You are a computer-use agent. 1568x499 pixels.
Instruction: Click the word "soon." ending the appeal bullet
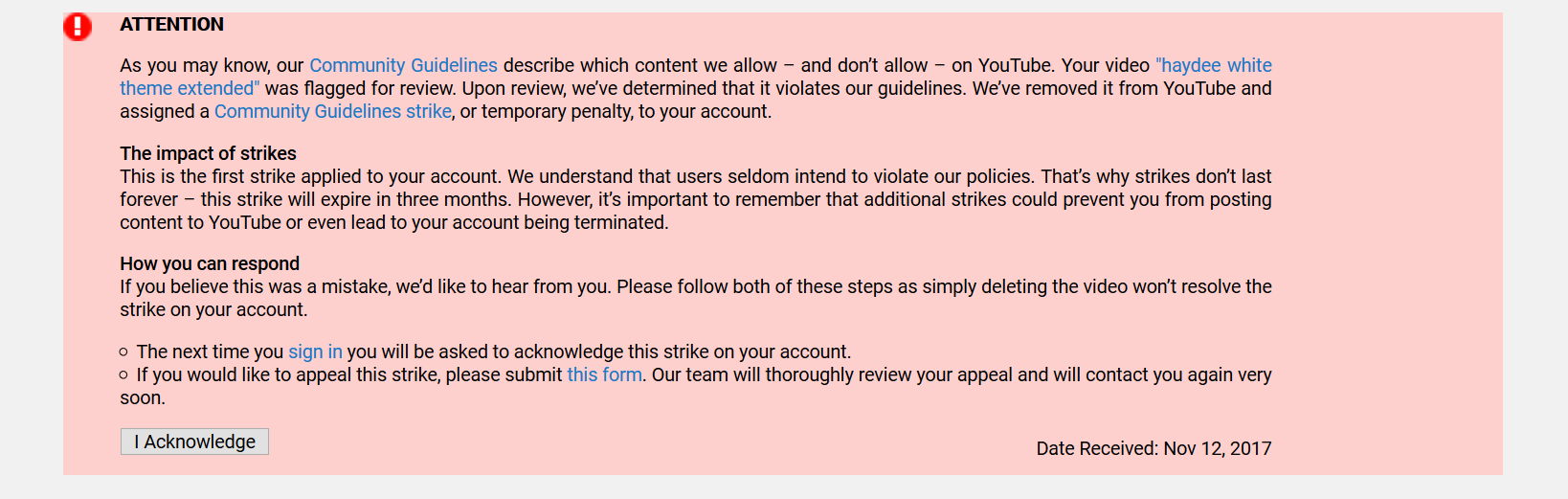click(143, 397)
